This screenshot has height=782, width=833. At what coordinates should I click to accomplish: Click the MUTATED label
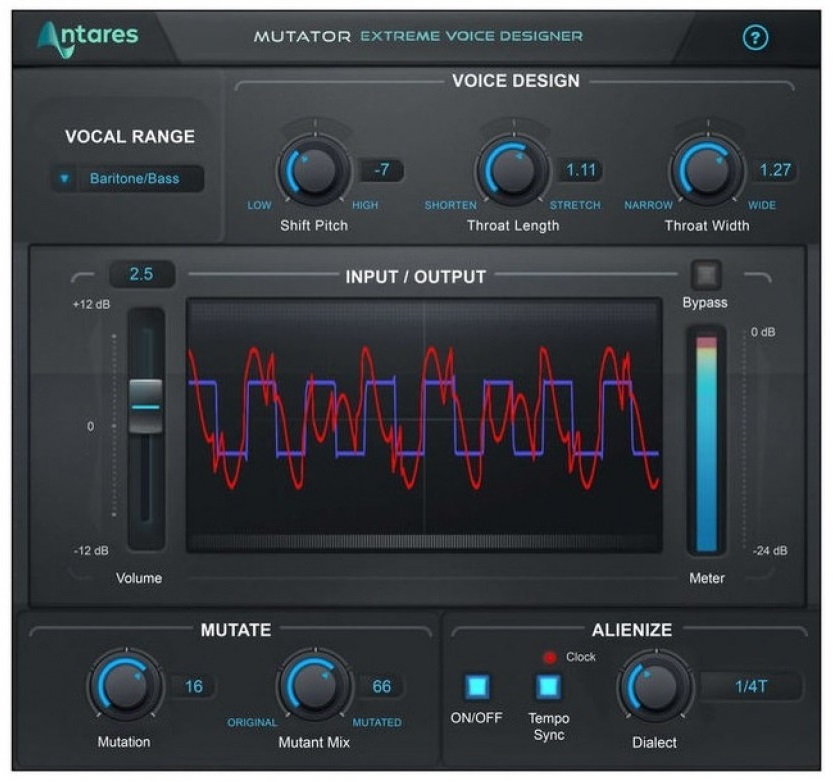click(377, 722)
